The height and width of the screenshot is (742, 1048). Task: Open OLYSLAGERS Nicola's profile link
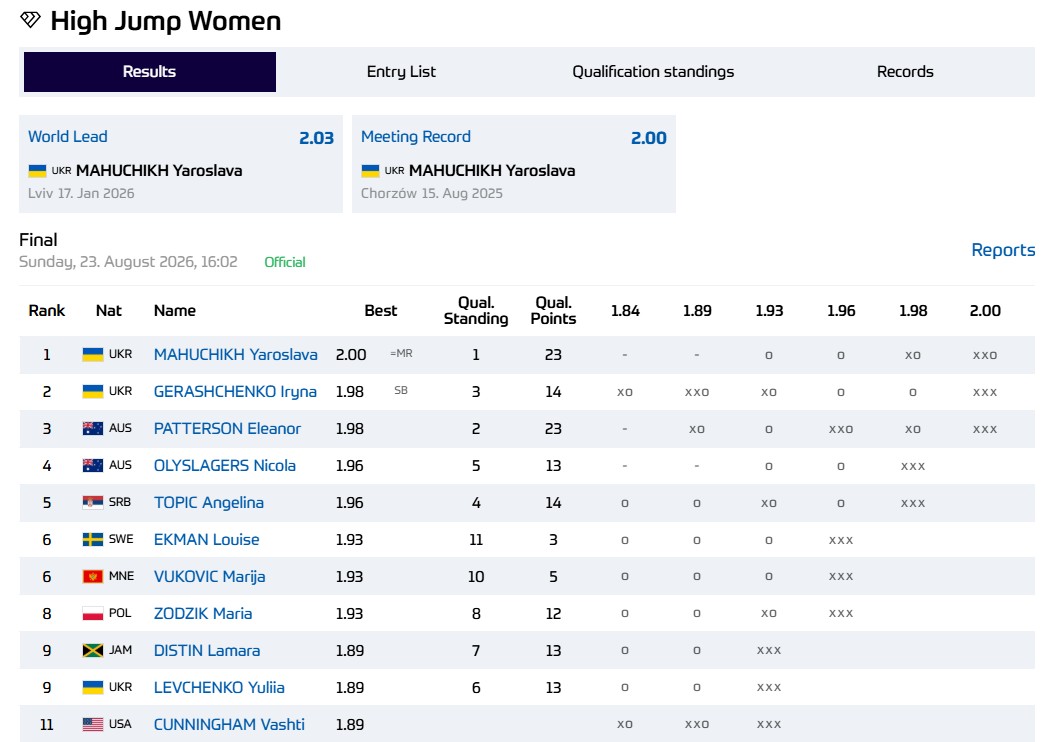225,465
